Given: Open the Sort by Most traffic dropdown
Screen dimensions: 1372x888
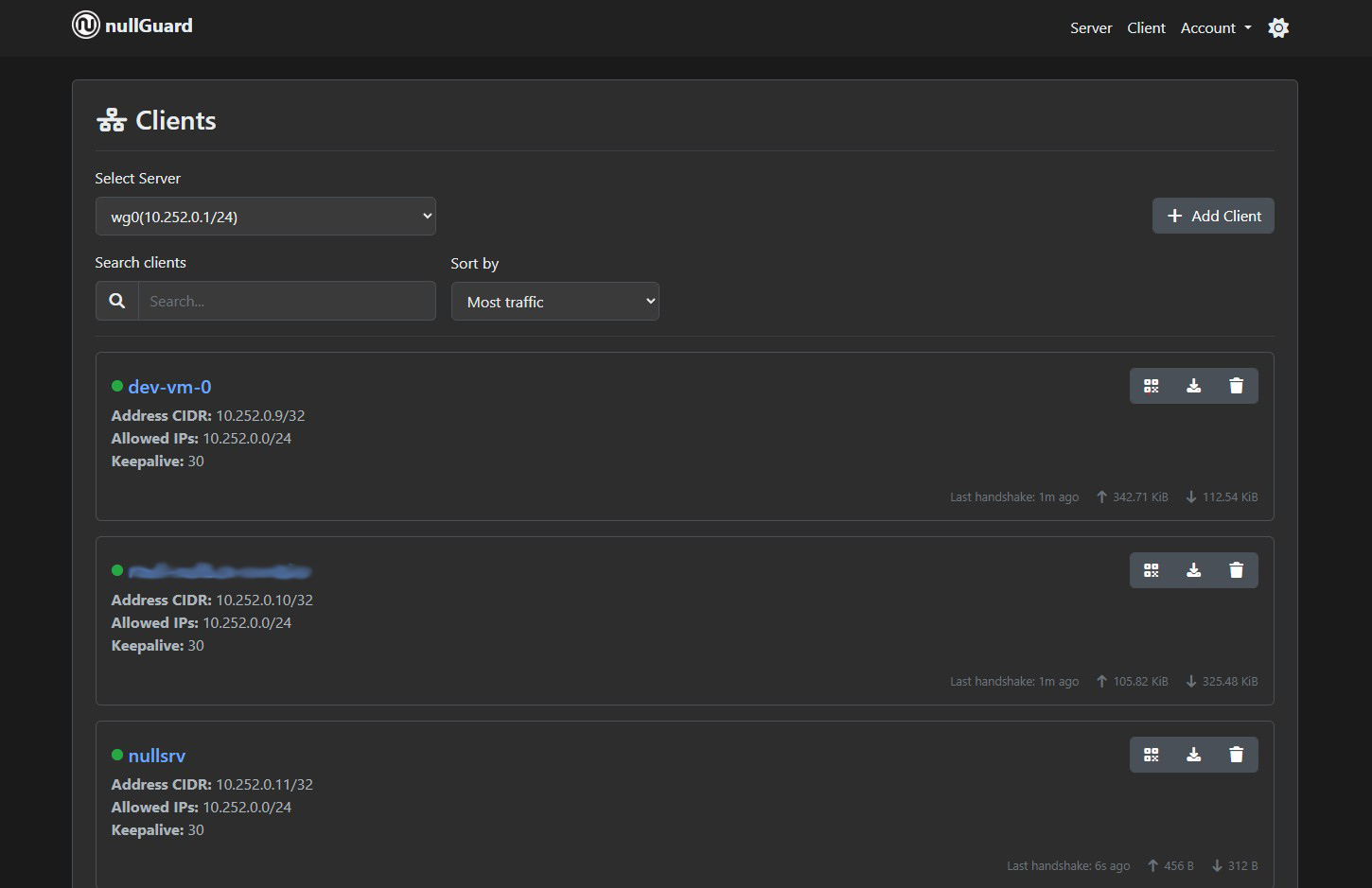Looking at the screenshot, I should tap(555, 302).
